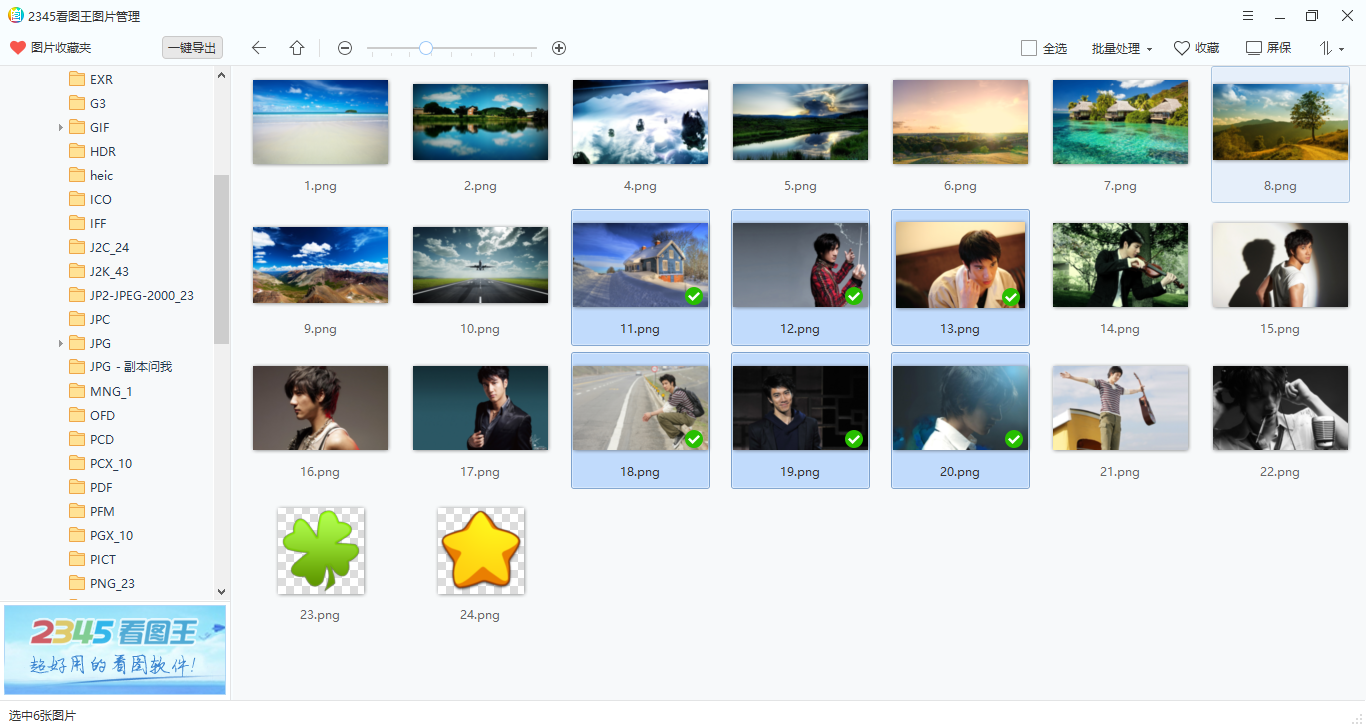The width and height of the screenshot is (1366, 728).
Task: Open the 批量处理 batch dropdown
Action: (x=1122, y=48)
